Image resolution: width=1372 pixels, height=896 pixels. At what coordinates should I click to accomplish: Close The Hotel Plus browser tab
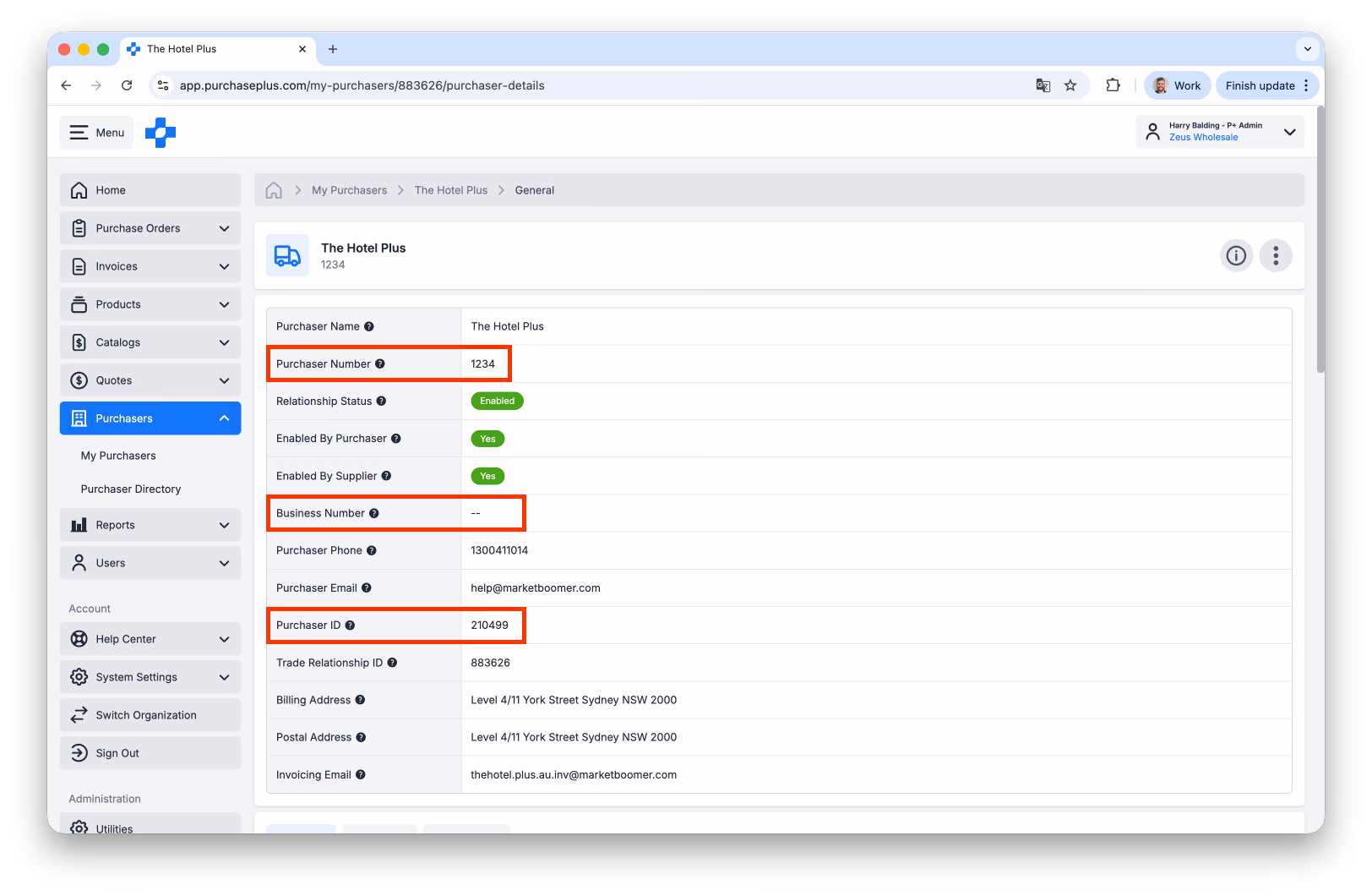click(x=302, y=49)
